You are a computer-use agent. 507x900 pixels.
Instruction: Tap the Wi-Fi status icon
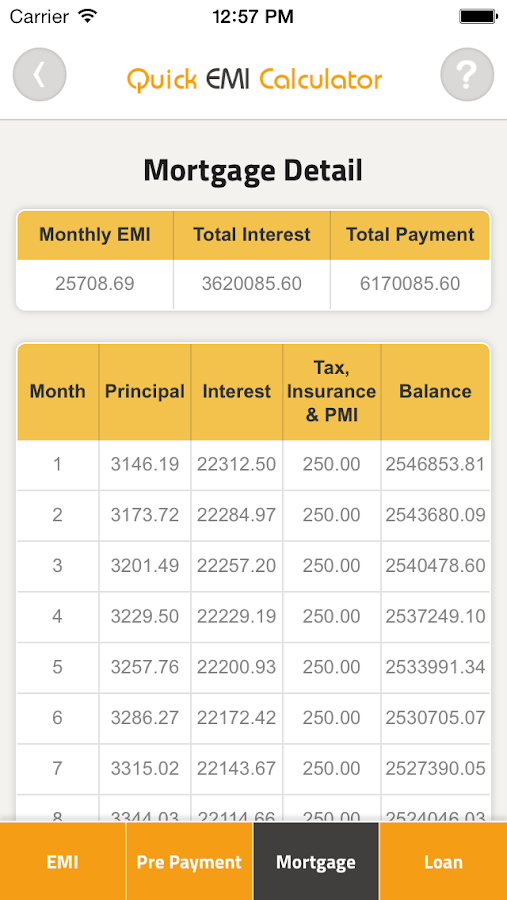pyautogui.click(x=88, y=17)
